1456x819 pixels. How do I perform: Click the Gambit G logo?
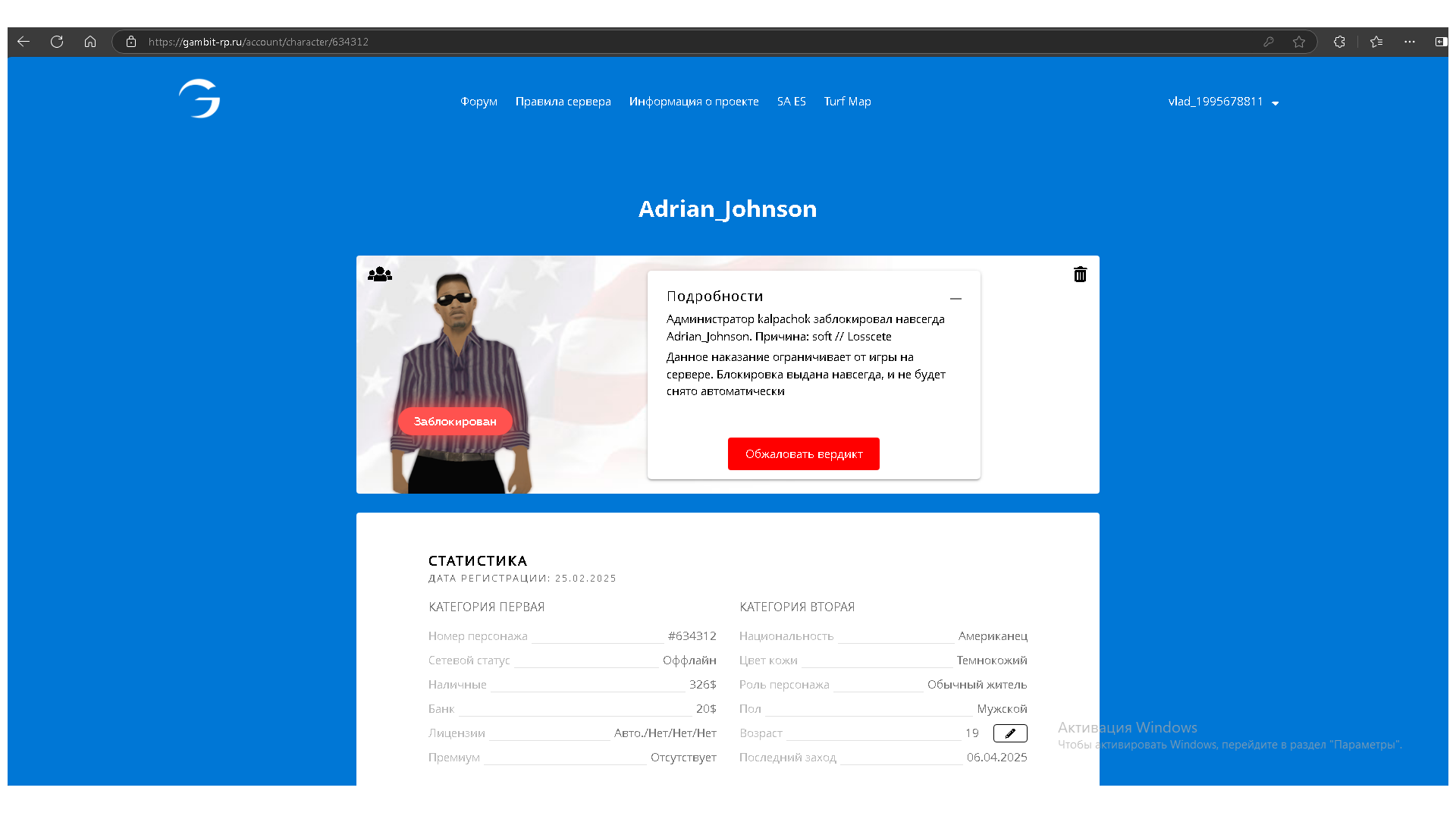(x=199, y=99)
